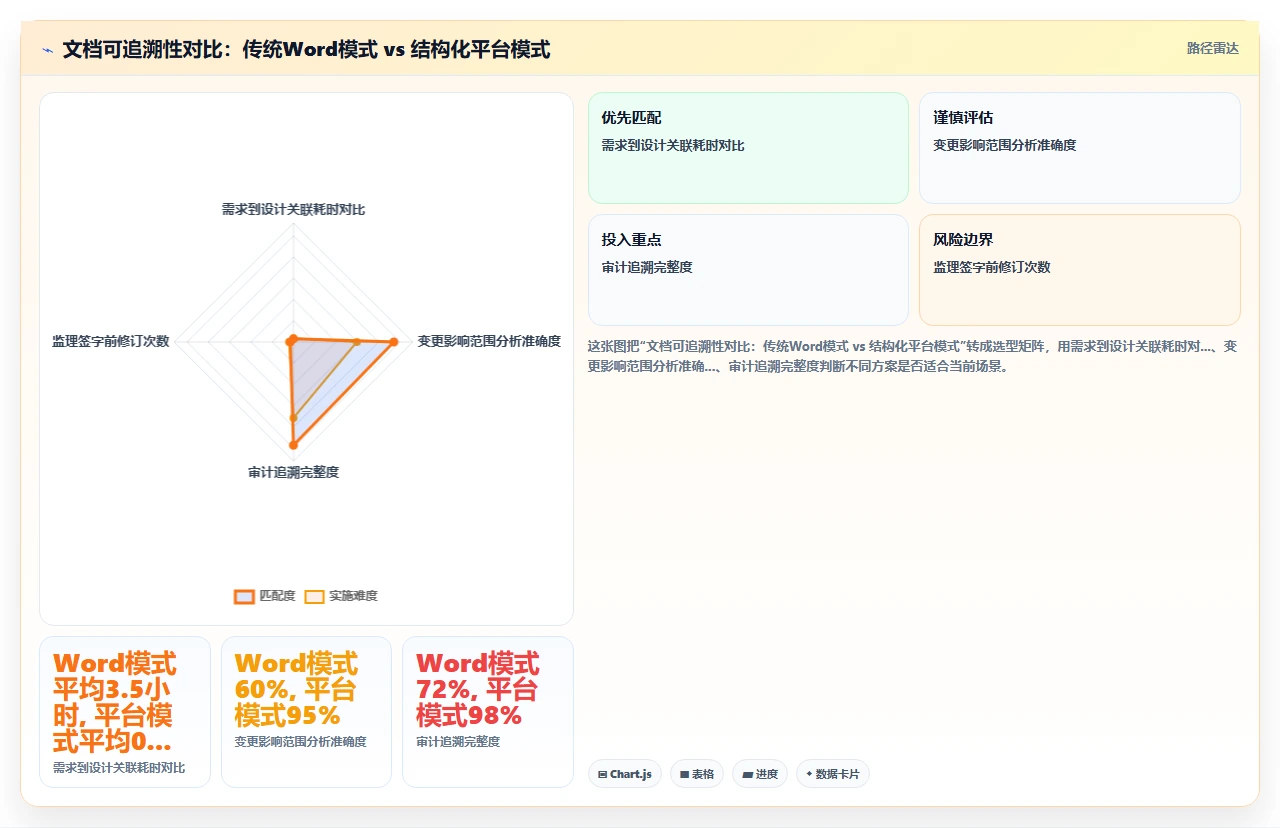The height and width of the screenshot is (828, 1280).
Task: Select the 进度 tag chip
Action: point(760,774)
